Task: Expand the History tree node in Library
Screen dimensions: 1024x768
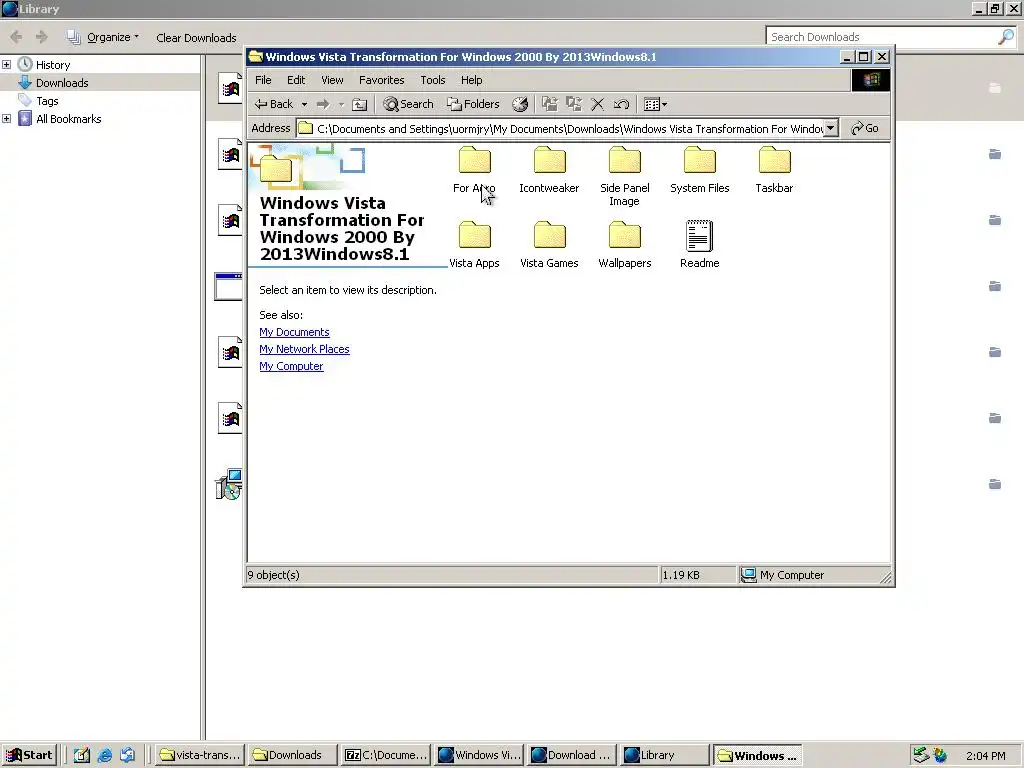Action: coord(7,65)
